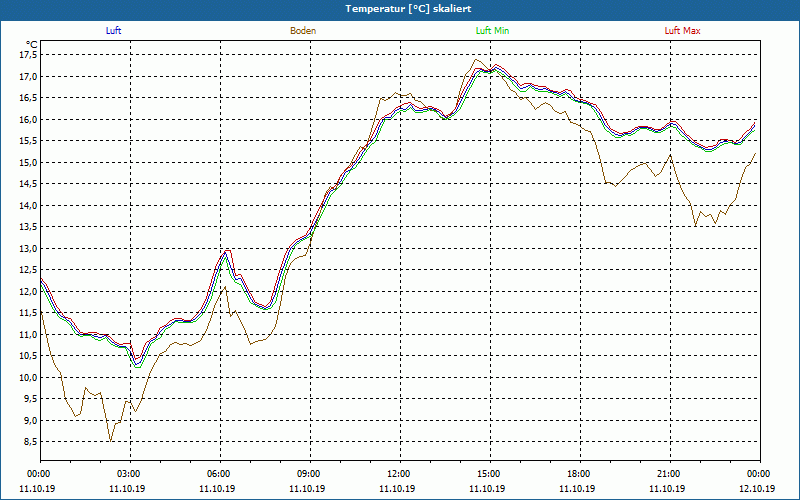Click the red Luft Max legend label

[x=682, y=31]
